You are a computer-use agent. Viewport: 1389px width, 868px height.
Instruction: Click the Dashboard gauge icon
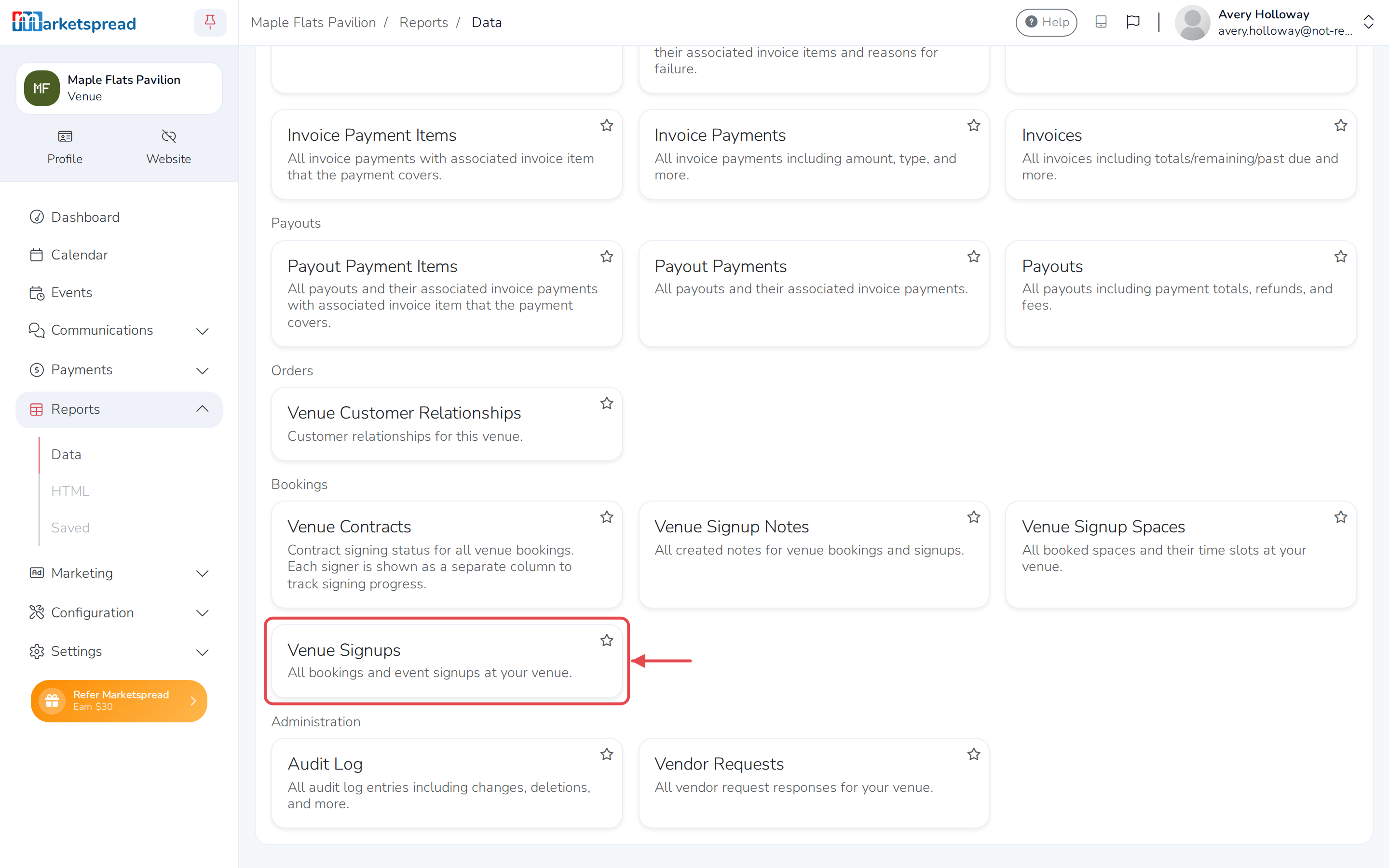[37, 217]
